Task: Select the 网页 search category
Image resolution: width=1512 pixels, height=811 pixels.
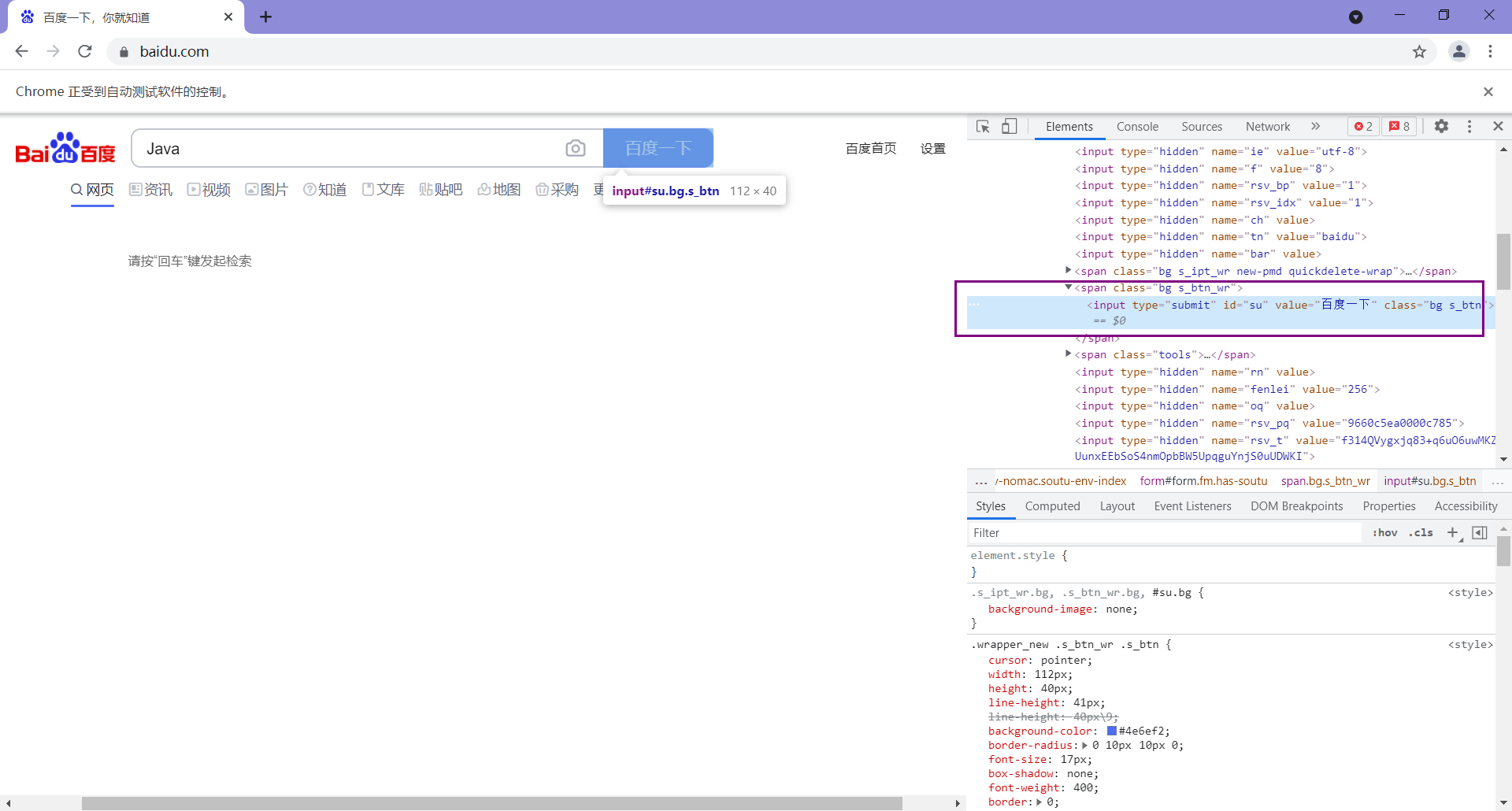Action: (x=92, y=190)
